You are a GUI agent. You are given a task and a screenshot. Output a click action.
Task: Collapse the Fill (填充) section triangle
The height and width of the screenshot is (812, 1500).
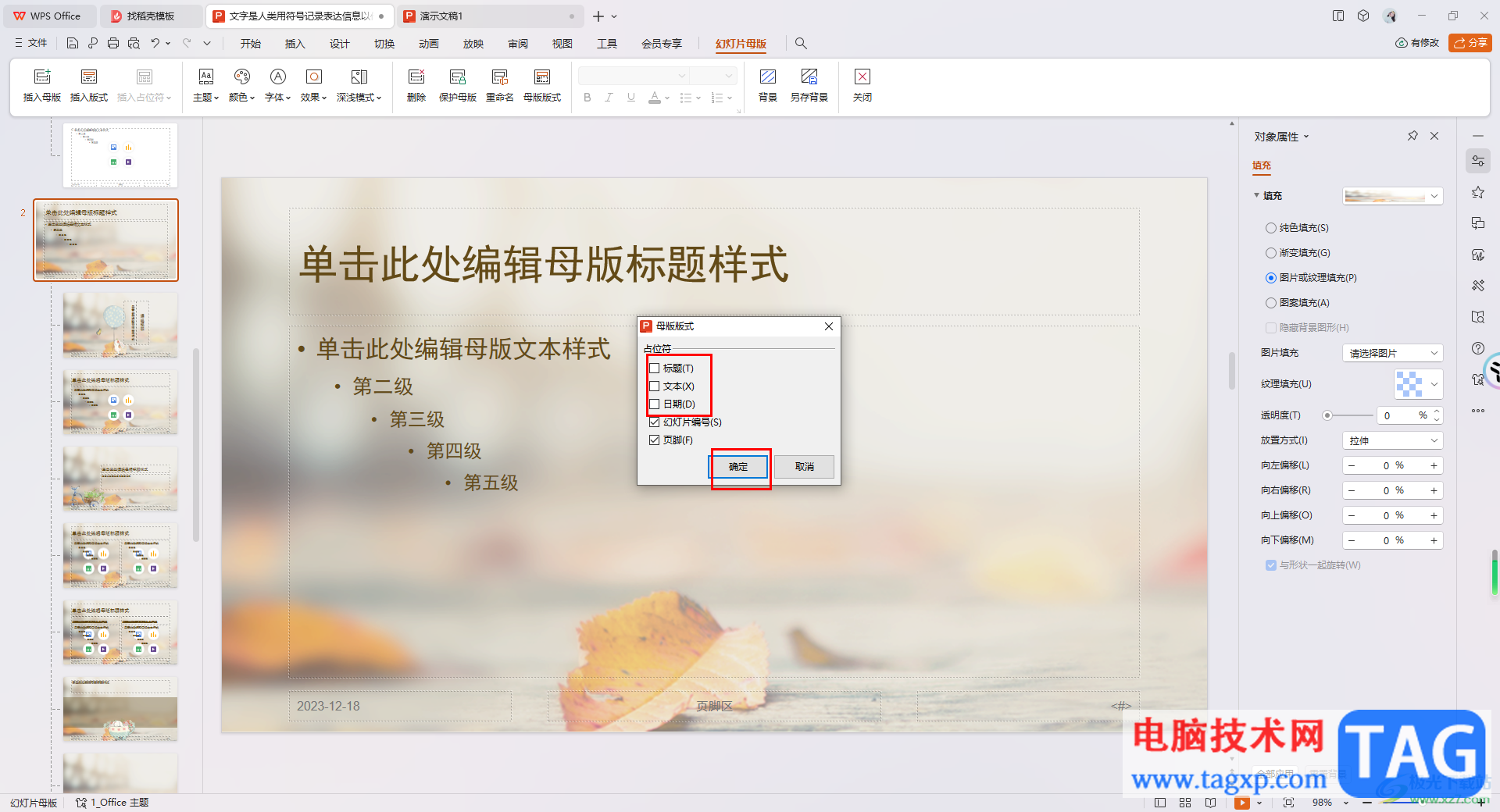click(1256, 196)
